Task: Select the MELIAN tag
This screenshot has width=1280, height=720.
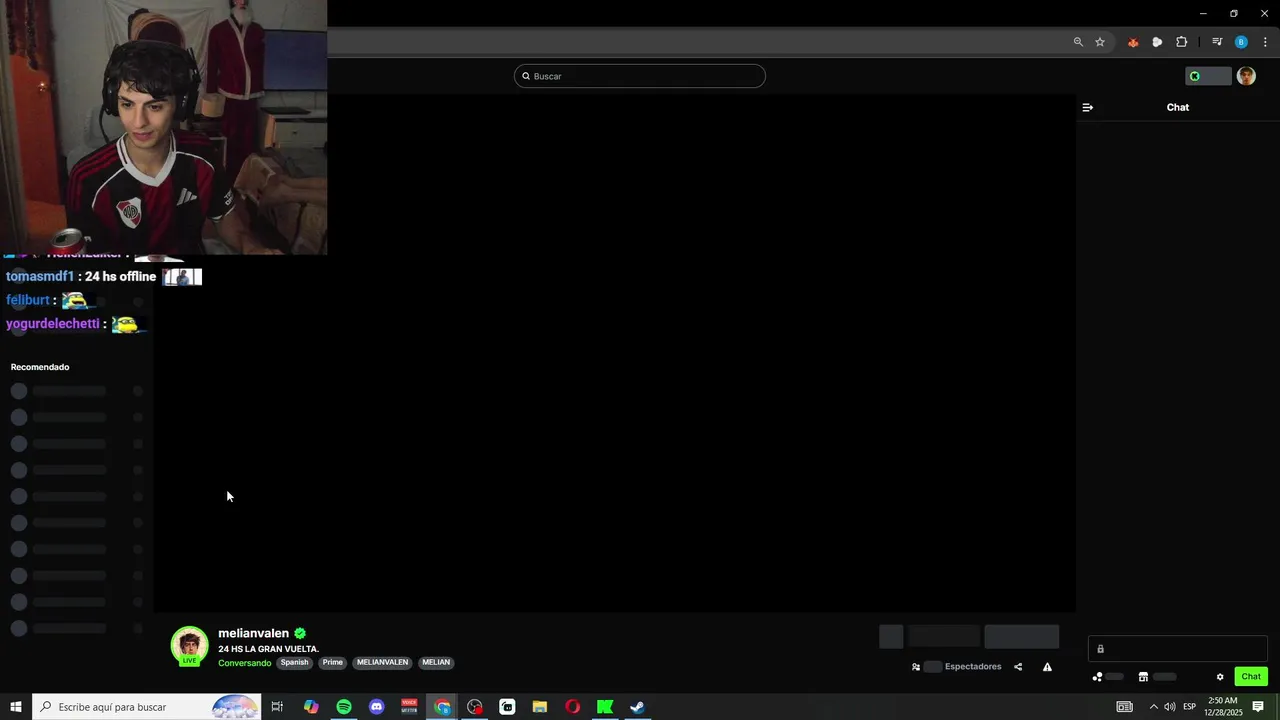Action: 436,662
